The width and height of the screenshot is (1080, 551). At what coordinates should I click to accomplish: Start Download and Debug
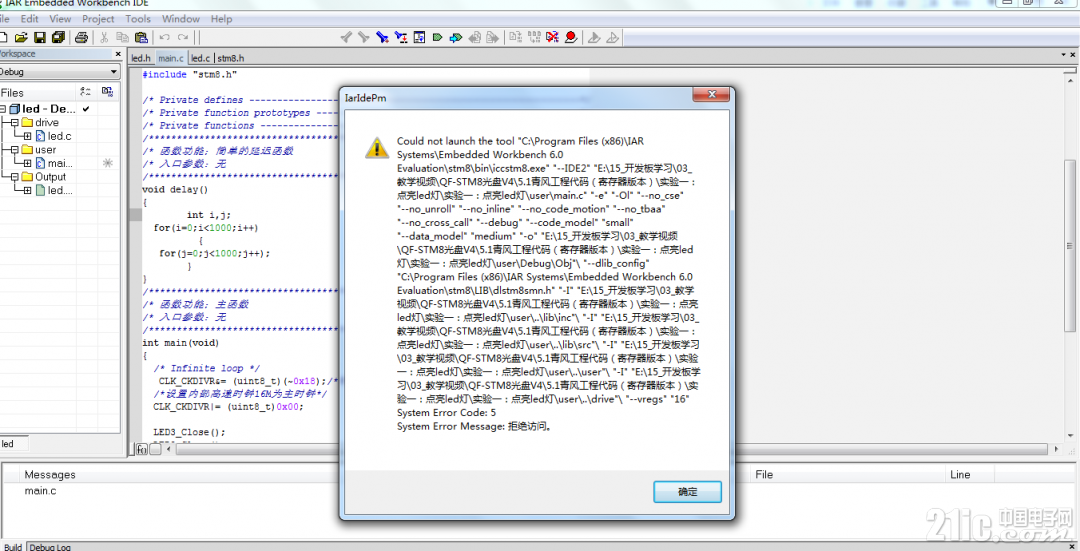pos(594,37)
